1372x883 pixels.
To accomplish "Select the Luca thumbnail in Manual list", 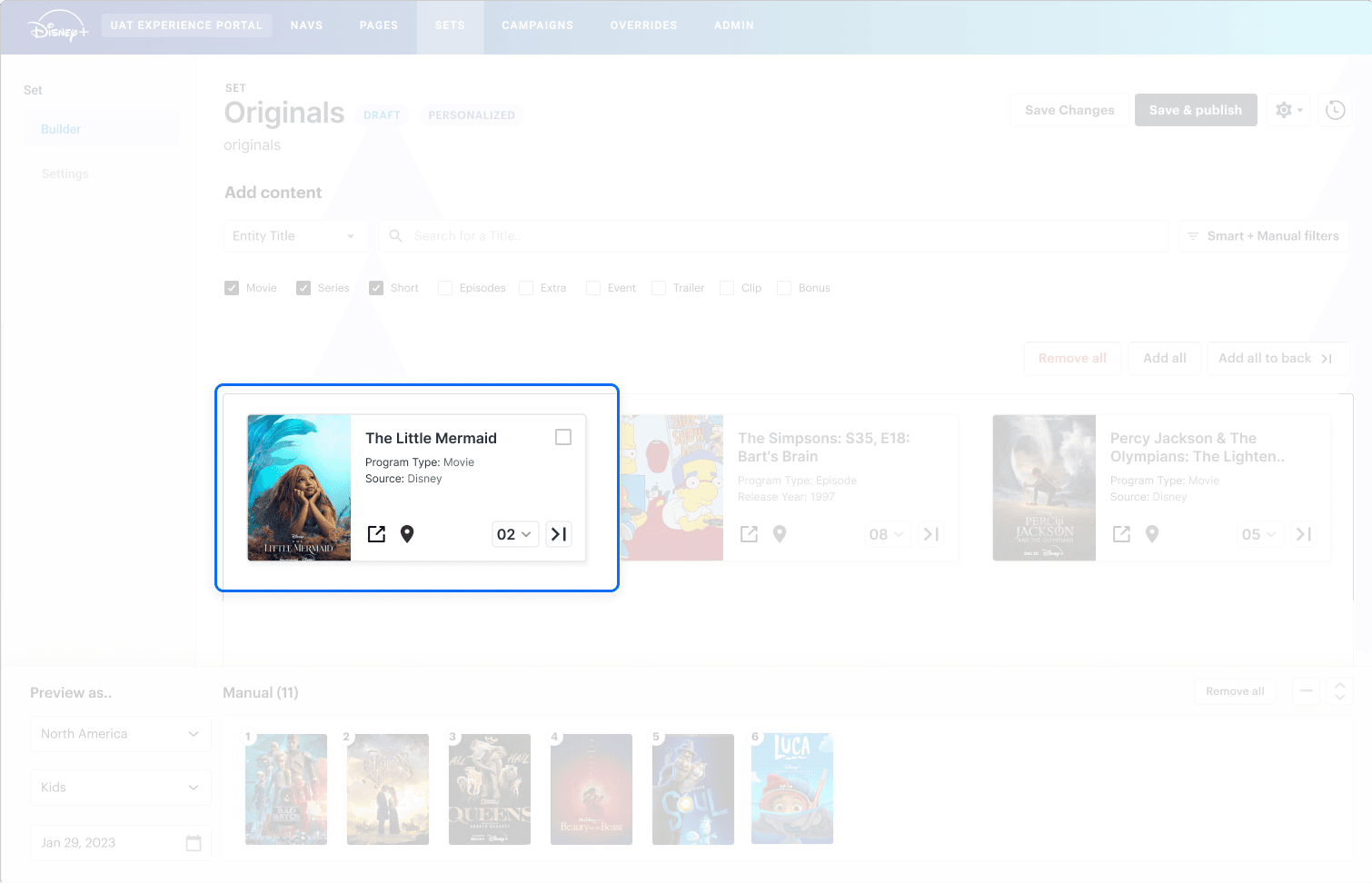I will pos(791,789).
